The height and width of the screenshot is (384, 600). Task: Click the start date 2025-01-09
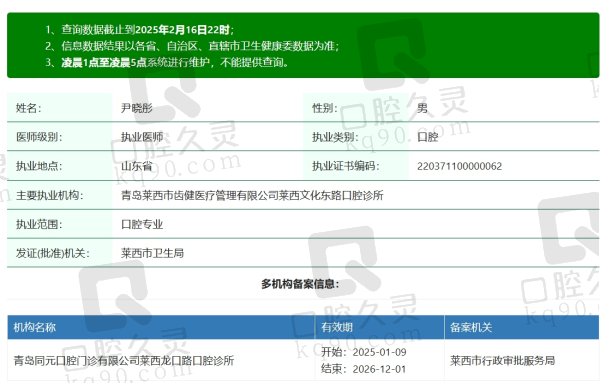pyautogui.click(x=379, y=352)
